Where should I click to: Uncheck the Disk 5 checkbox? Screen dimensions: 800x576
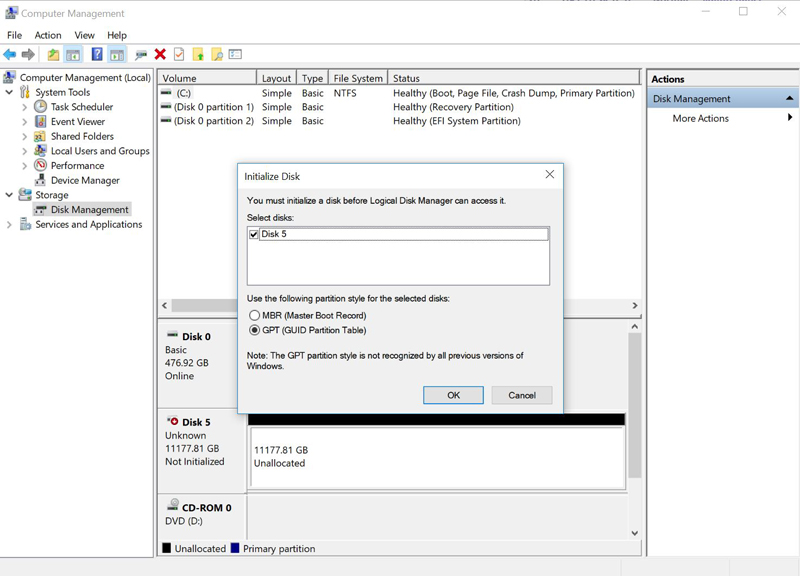point(254,235)
